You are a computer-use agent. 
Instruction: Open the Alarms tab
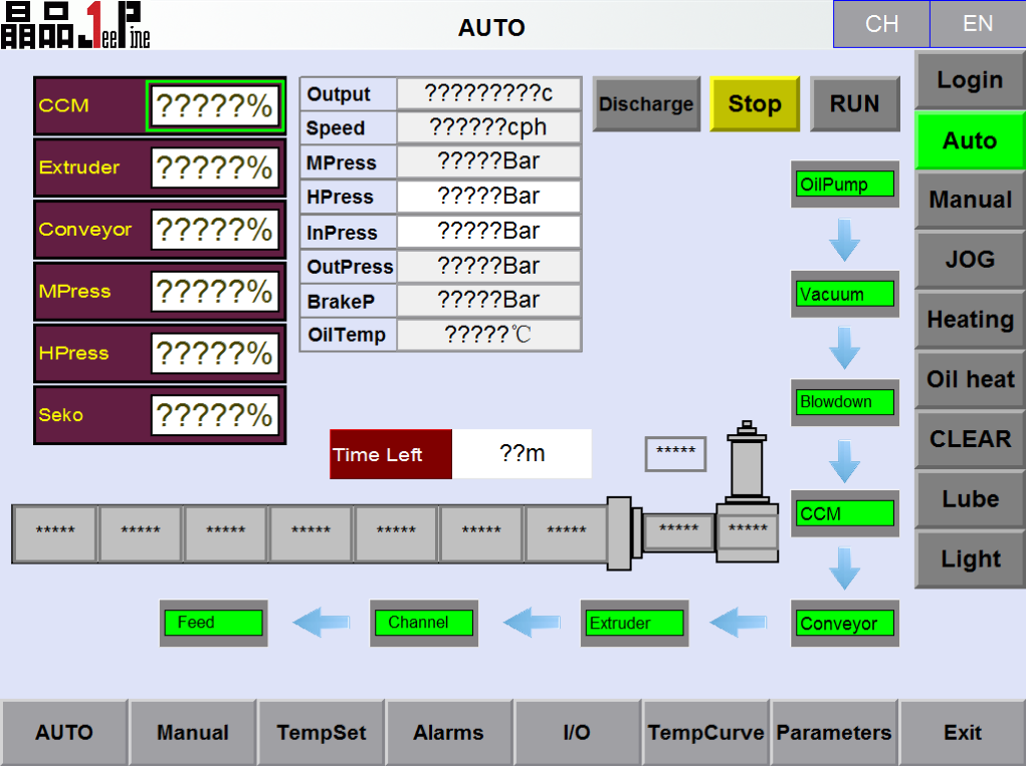(x=448, y=733)
